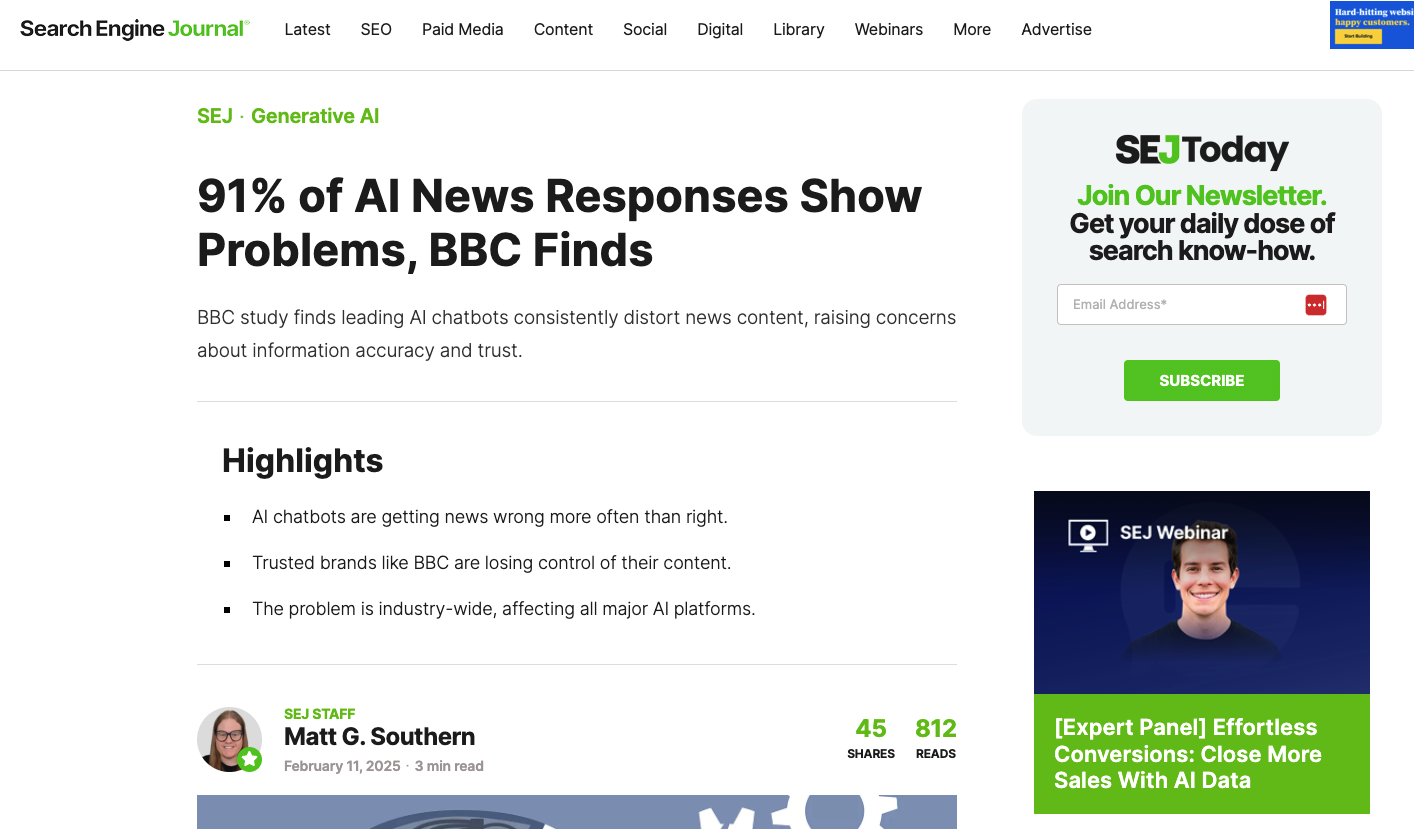Viewport: 1414px width, 829px height.
Task: Navigate to the Webinars menu item
Action: pos(888,29)
